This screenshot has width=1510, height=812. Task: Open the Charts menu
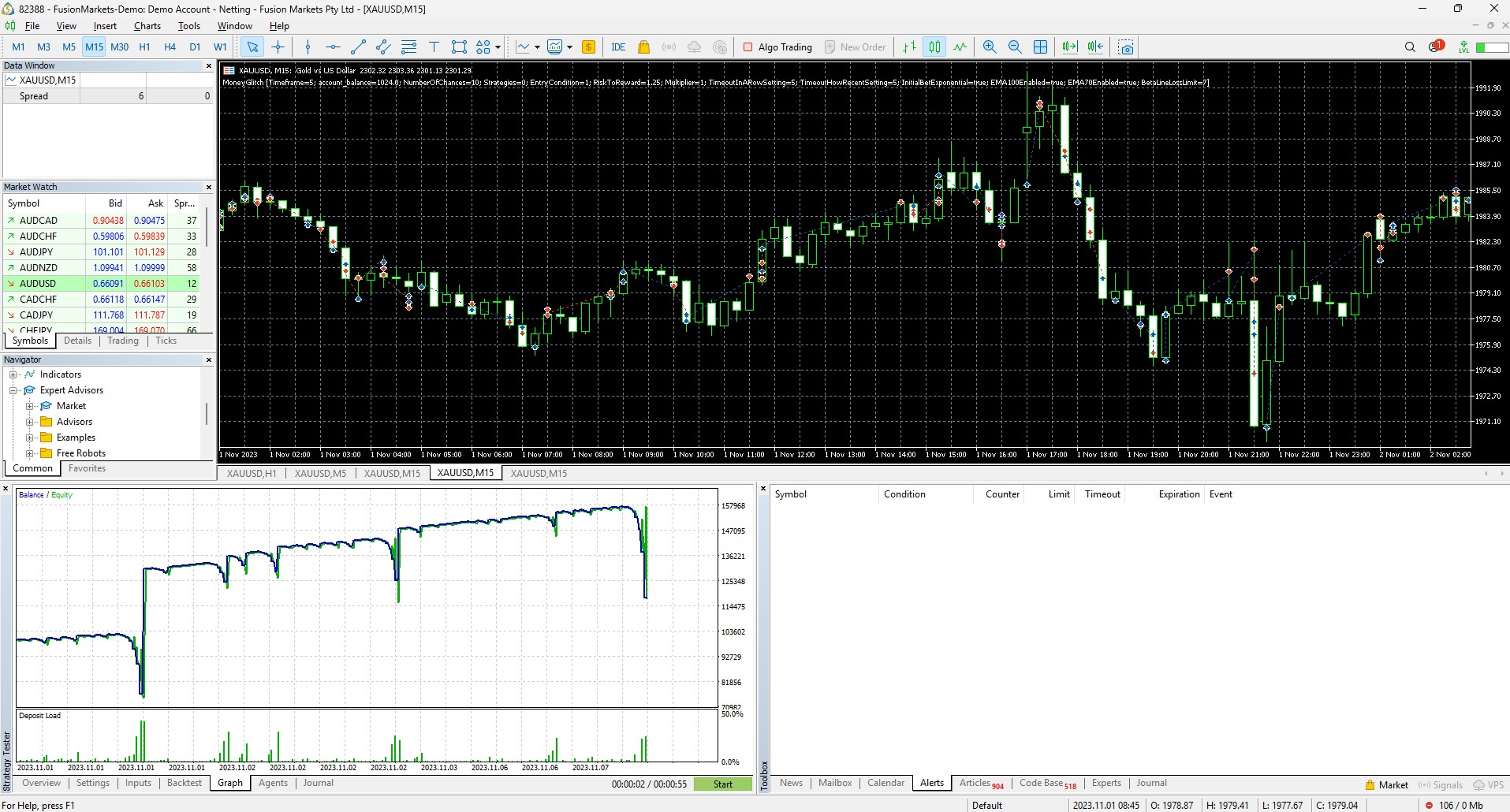(x=147, y=25)
